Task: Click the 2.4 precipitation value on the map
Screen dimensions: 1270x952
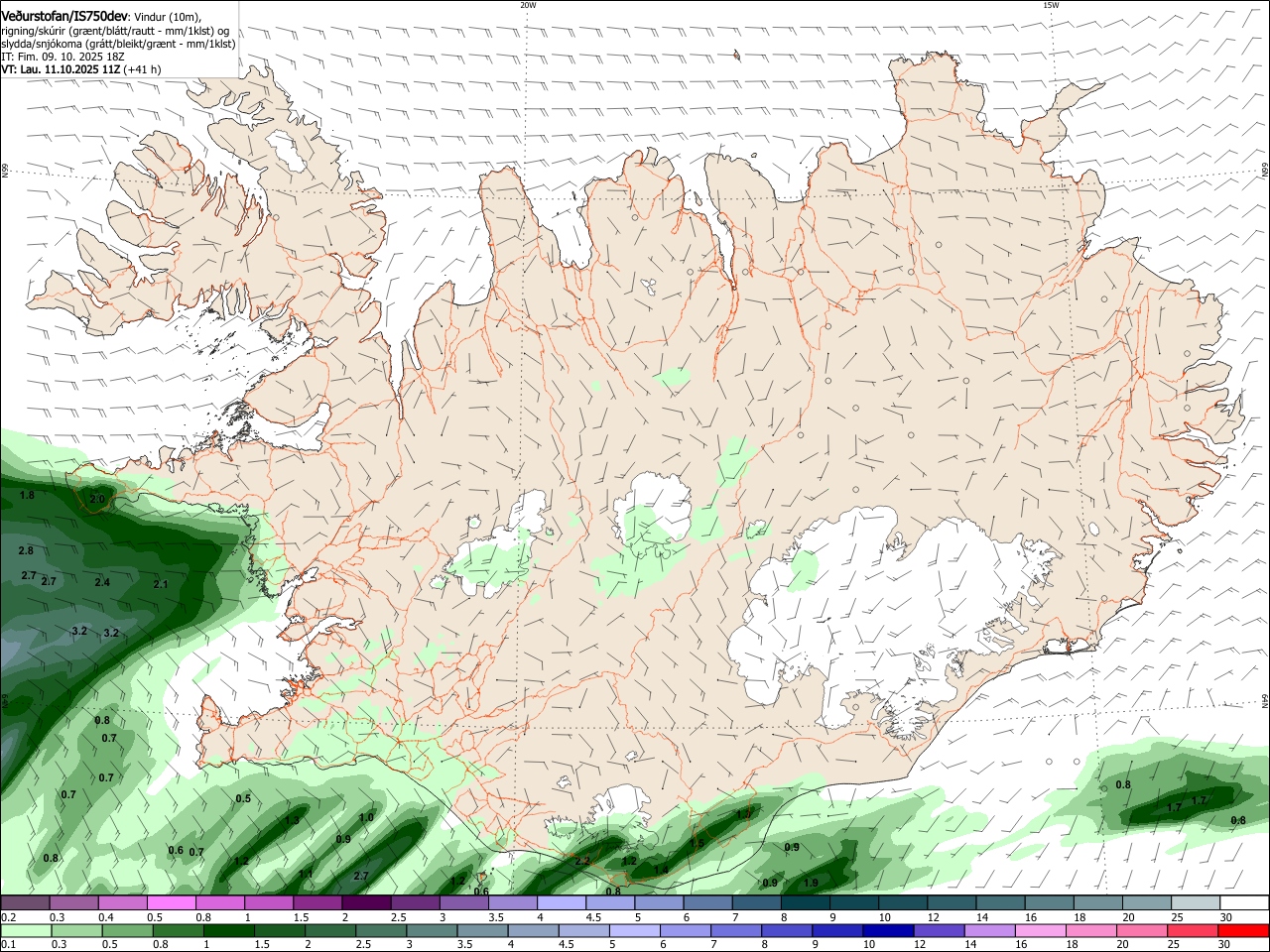Action: point(102,582)
